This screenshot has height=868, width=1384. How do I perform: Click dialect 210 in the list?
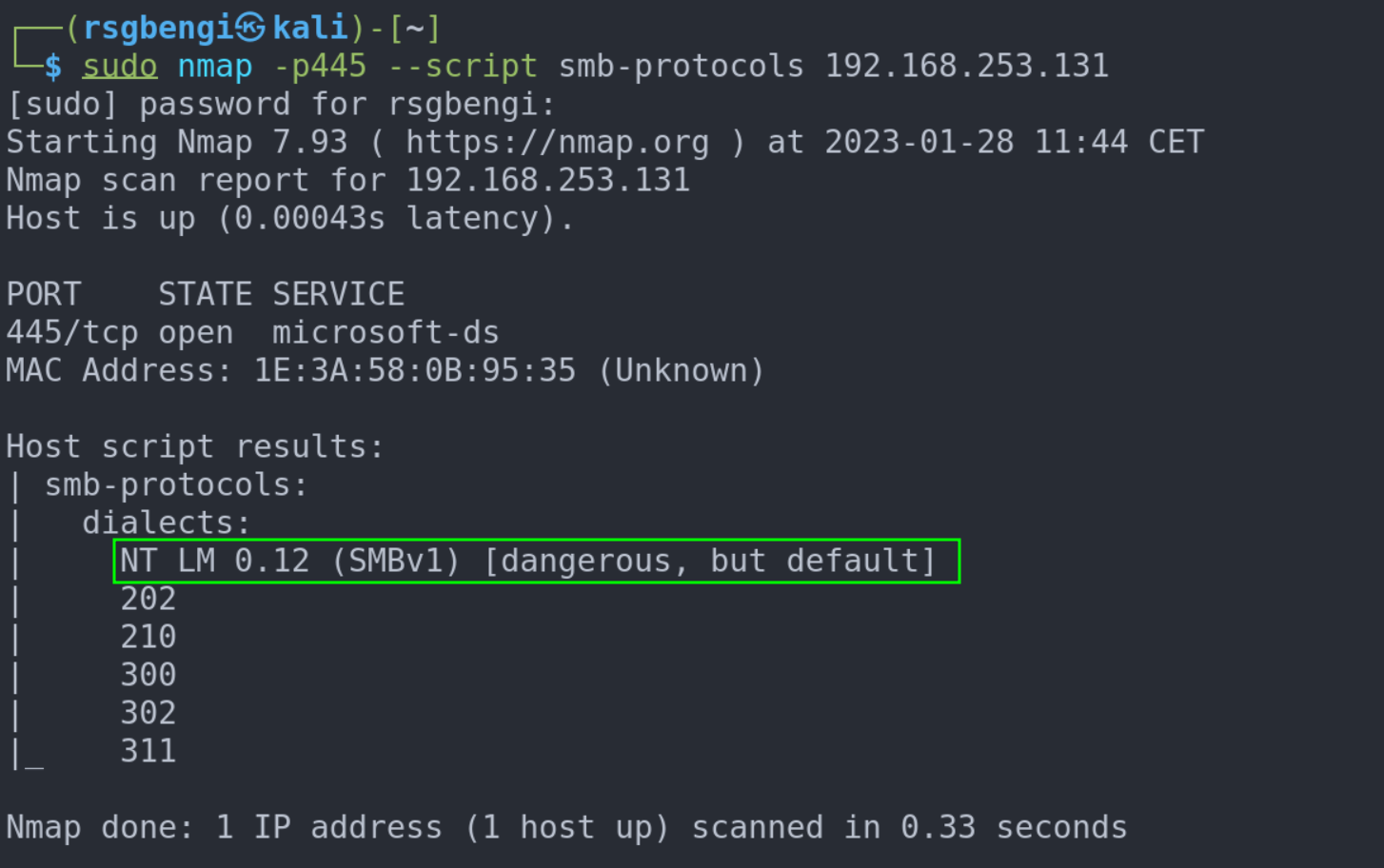(148, 637)
